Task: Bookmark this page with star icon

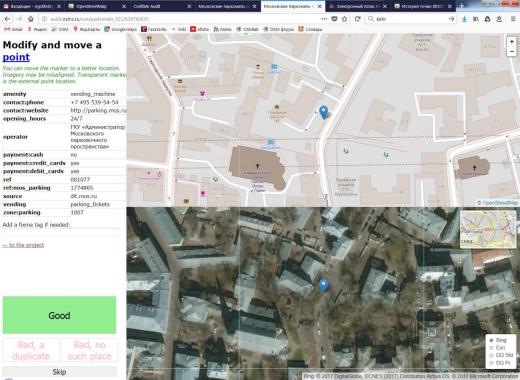Action: click(x=345, y=19)
